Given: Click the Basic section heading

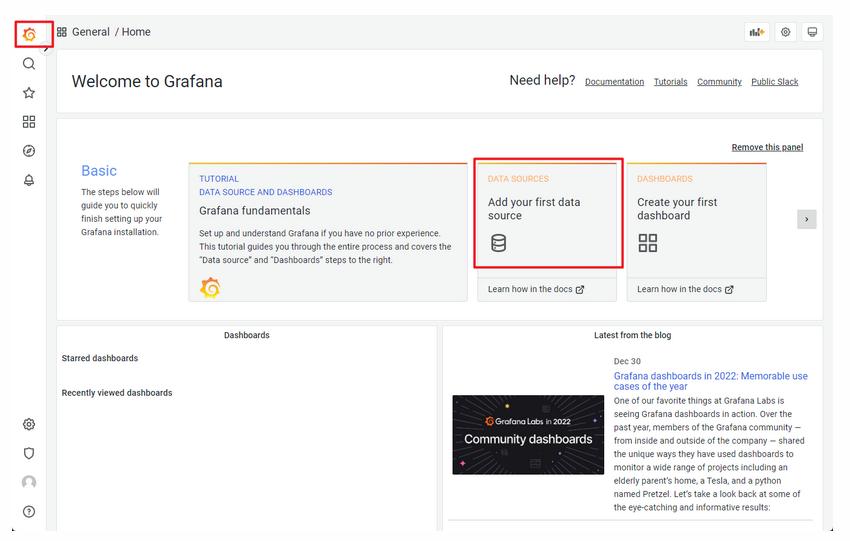Looking at the screenshot, I should 99,171.
